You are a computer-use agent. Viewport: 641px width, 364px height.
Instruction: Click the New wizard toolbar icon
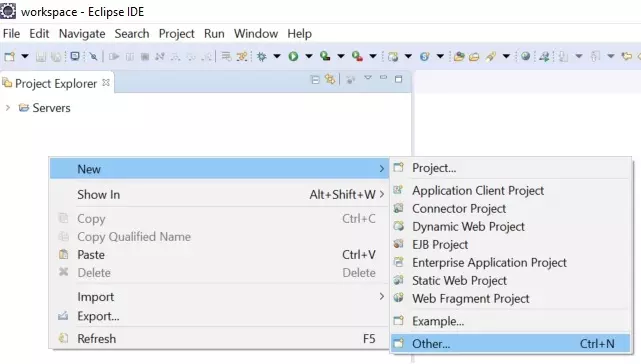[x=9, y=56]
